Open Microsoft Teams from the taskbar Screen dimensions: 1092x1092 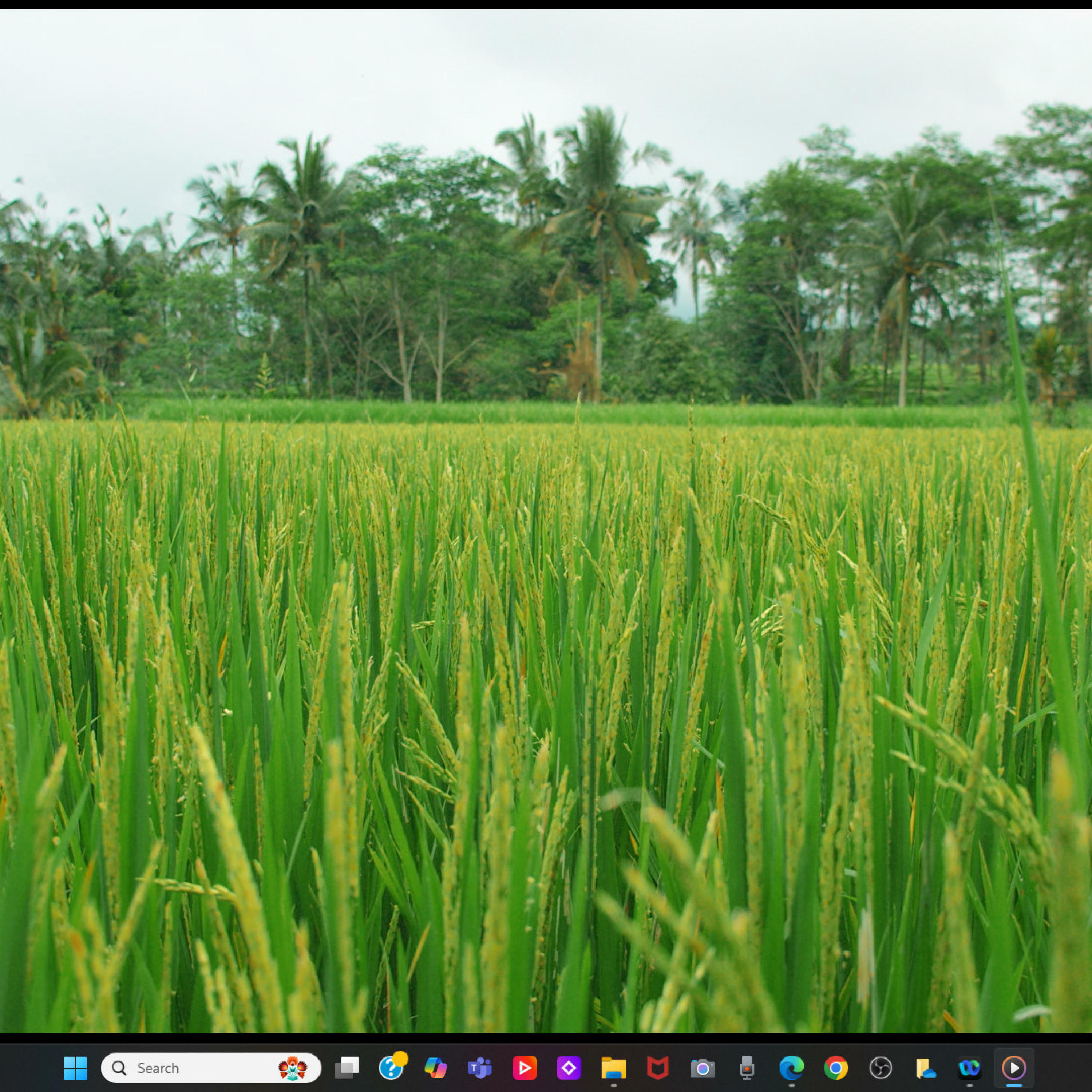(480, 1068)
